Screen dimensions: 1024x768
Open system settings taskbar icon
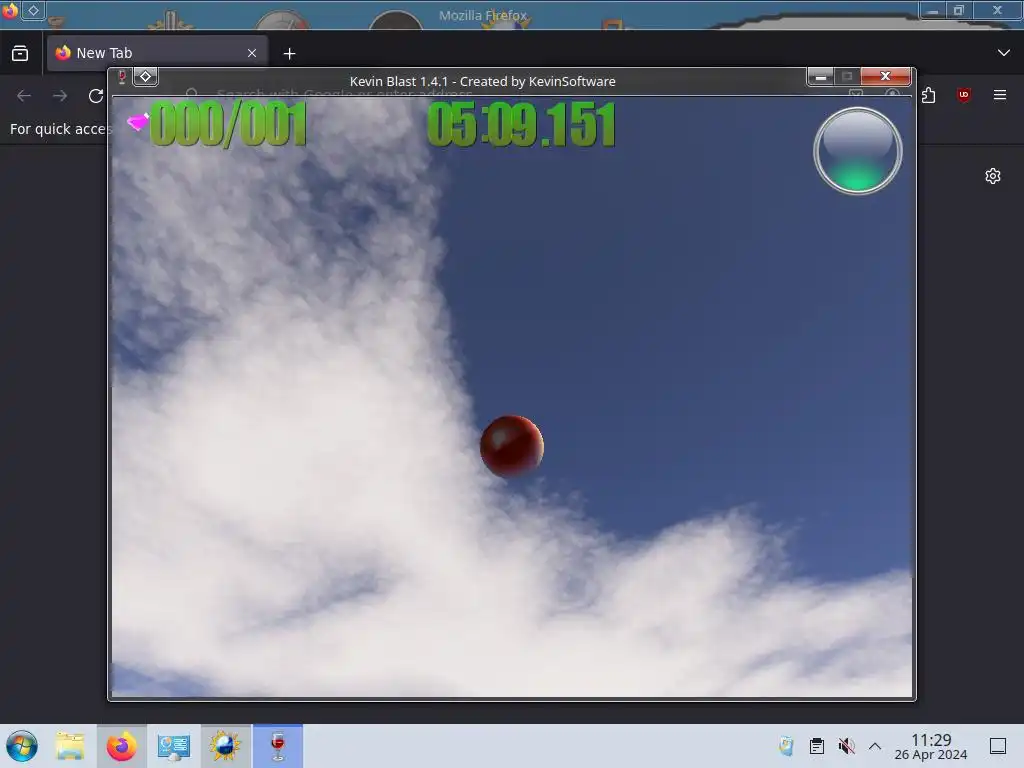point(173,746)
